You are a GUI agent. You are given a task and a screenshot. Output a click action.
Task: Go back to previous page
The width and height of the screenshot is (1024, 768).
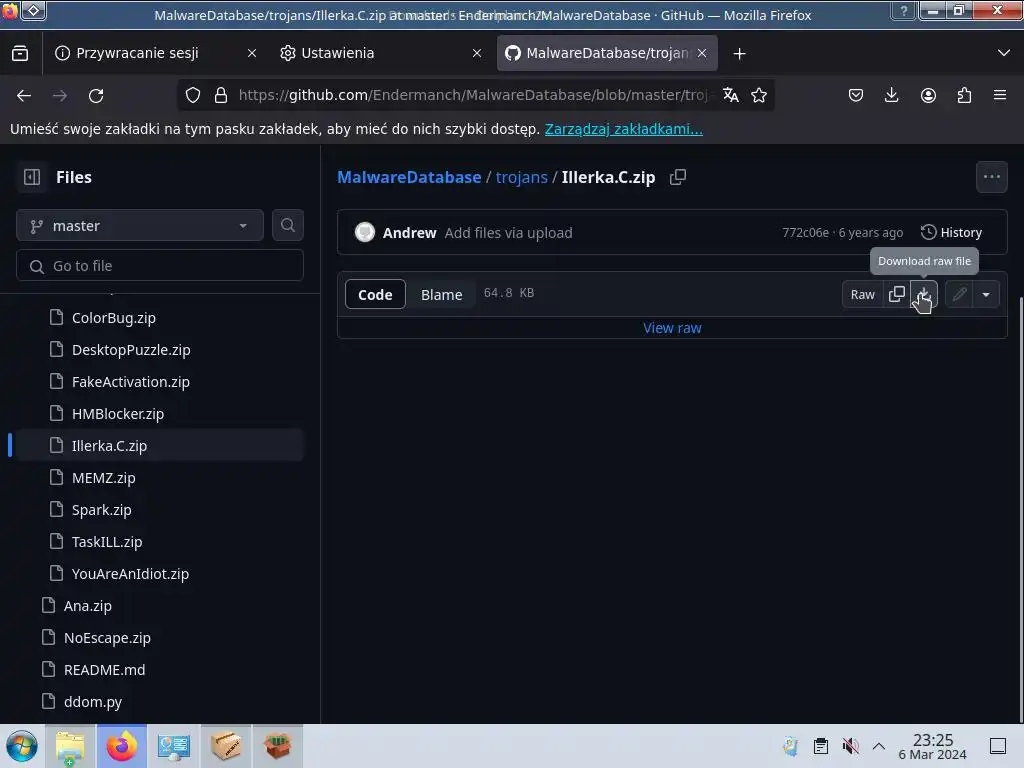pos(24,95)
